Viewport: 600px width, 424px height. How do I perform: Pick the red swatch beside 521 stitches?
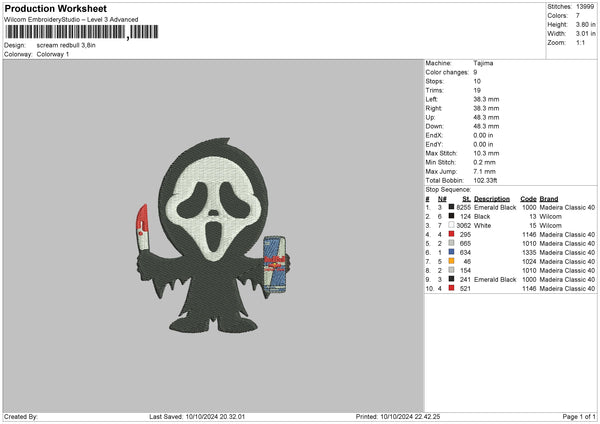452,288
